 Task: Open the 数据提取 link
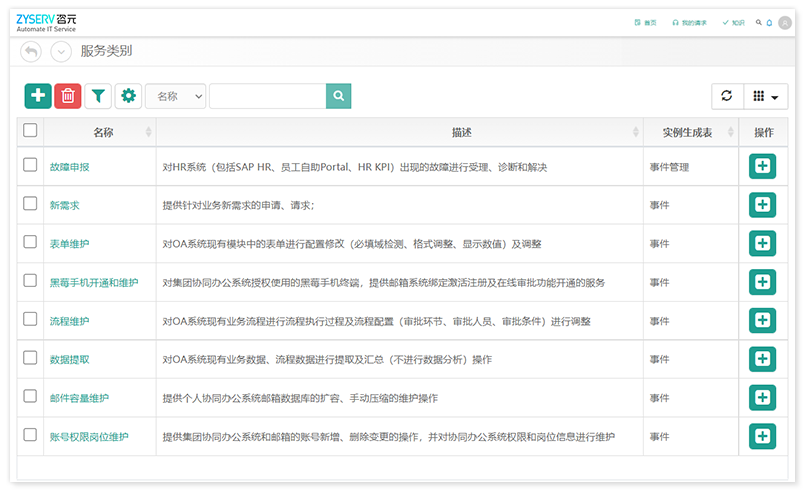(70, 360)
